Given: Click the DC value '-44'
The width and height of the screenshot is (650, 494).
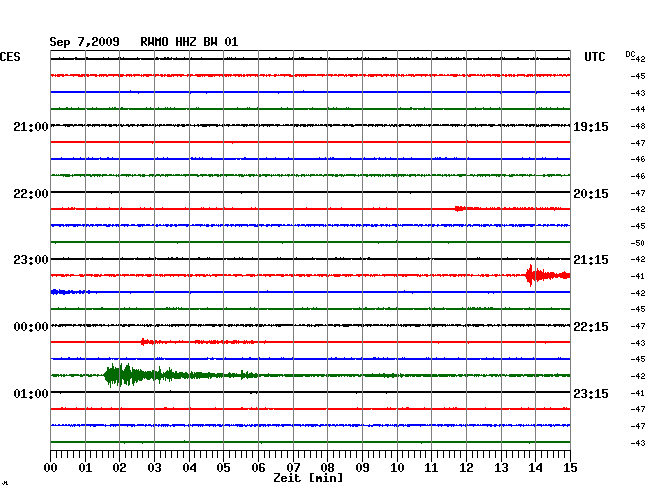Looking at the screenshot, I should point(638,109).
